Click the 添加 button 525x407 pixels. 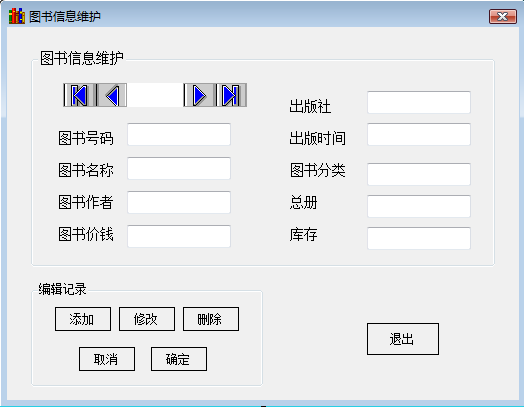tap(83, 319)
